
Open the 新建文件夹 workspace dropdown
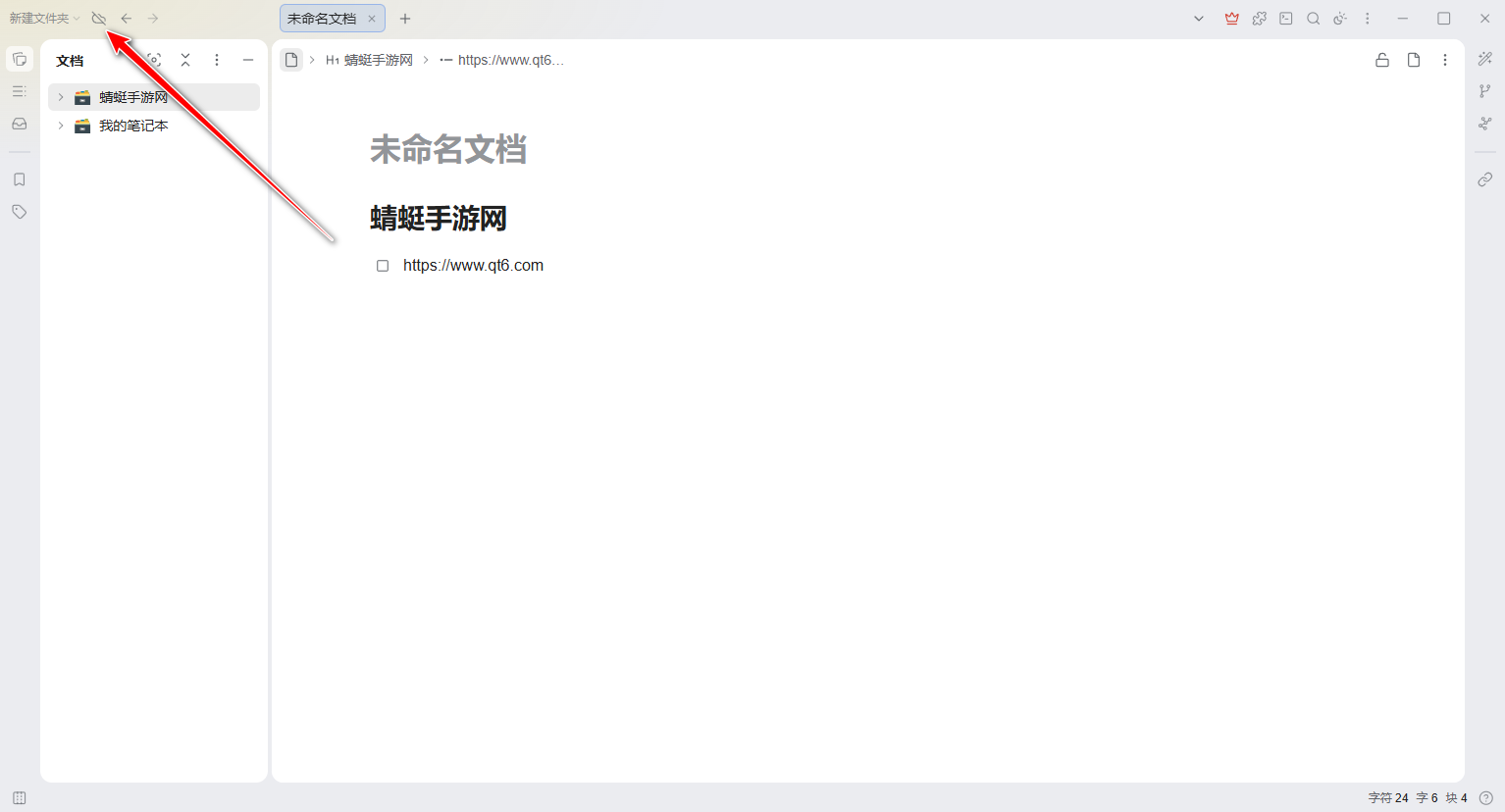tap(44, 19)
